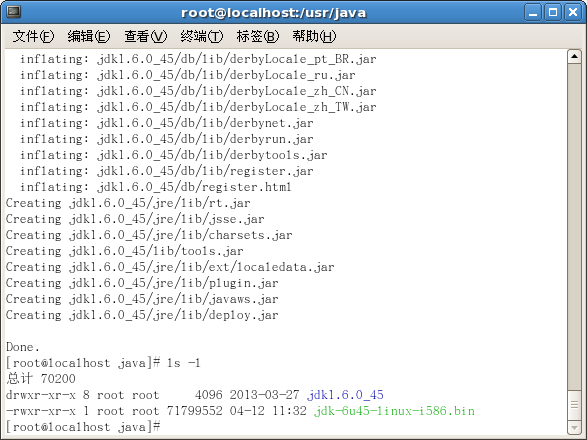The width and height of the screenshot is (587, 440).
Task: Close the terminal window
Action: coord(573,12)
